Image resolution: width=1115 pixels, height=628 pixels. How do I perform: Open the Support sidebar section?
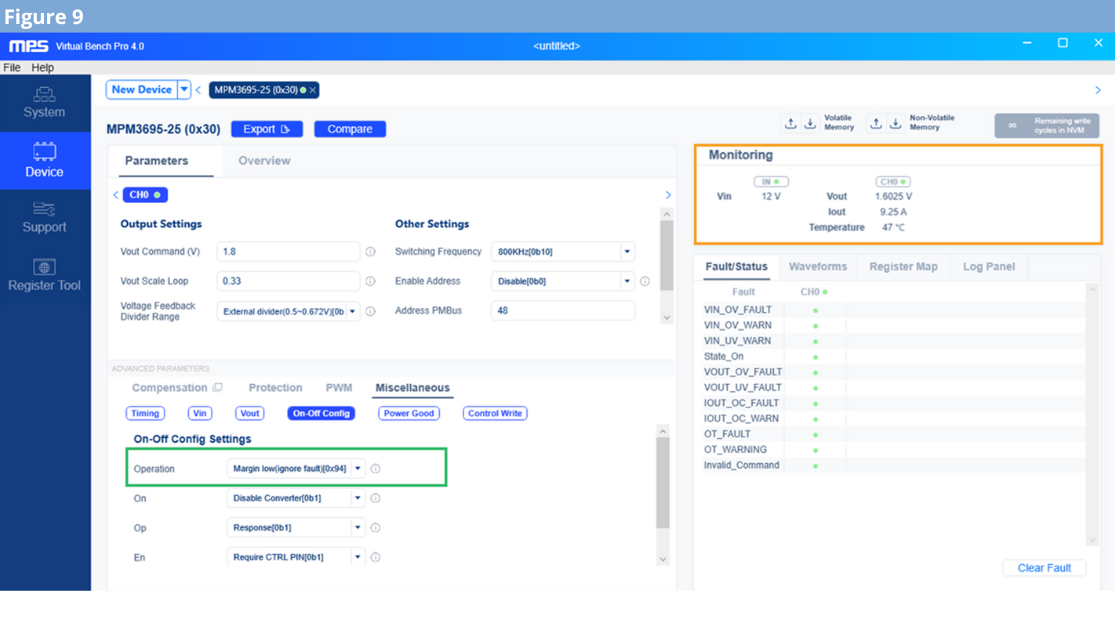[44, 218]
